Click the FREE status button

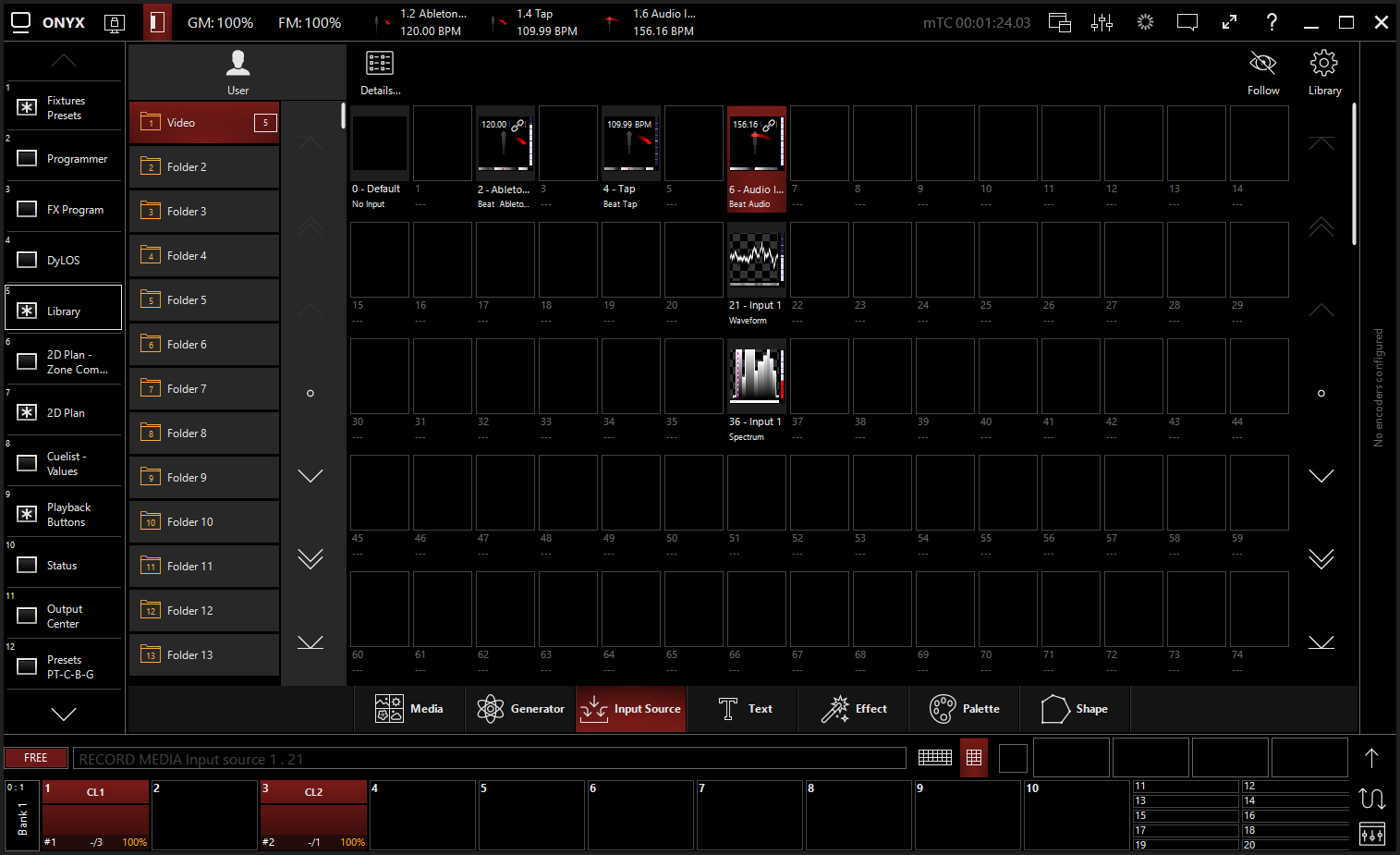coord(36,758)
